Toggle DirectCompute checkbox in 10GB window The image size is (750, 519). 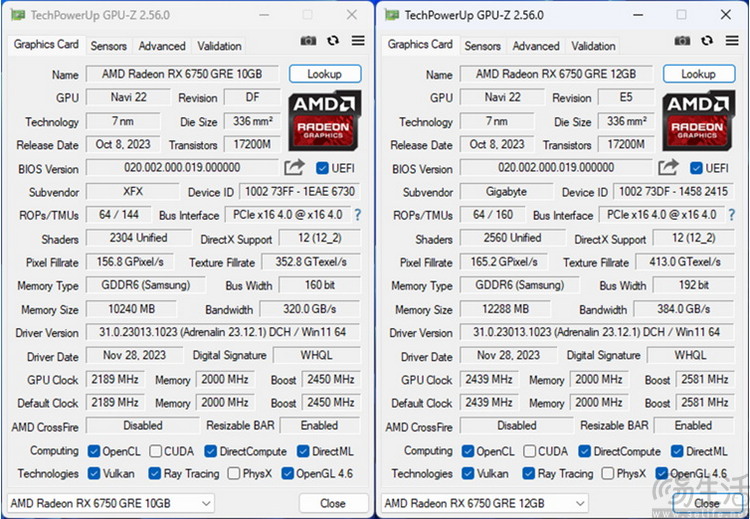[210, 451]
